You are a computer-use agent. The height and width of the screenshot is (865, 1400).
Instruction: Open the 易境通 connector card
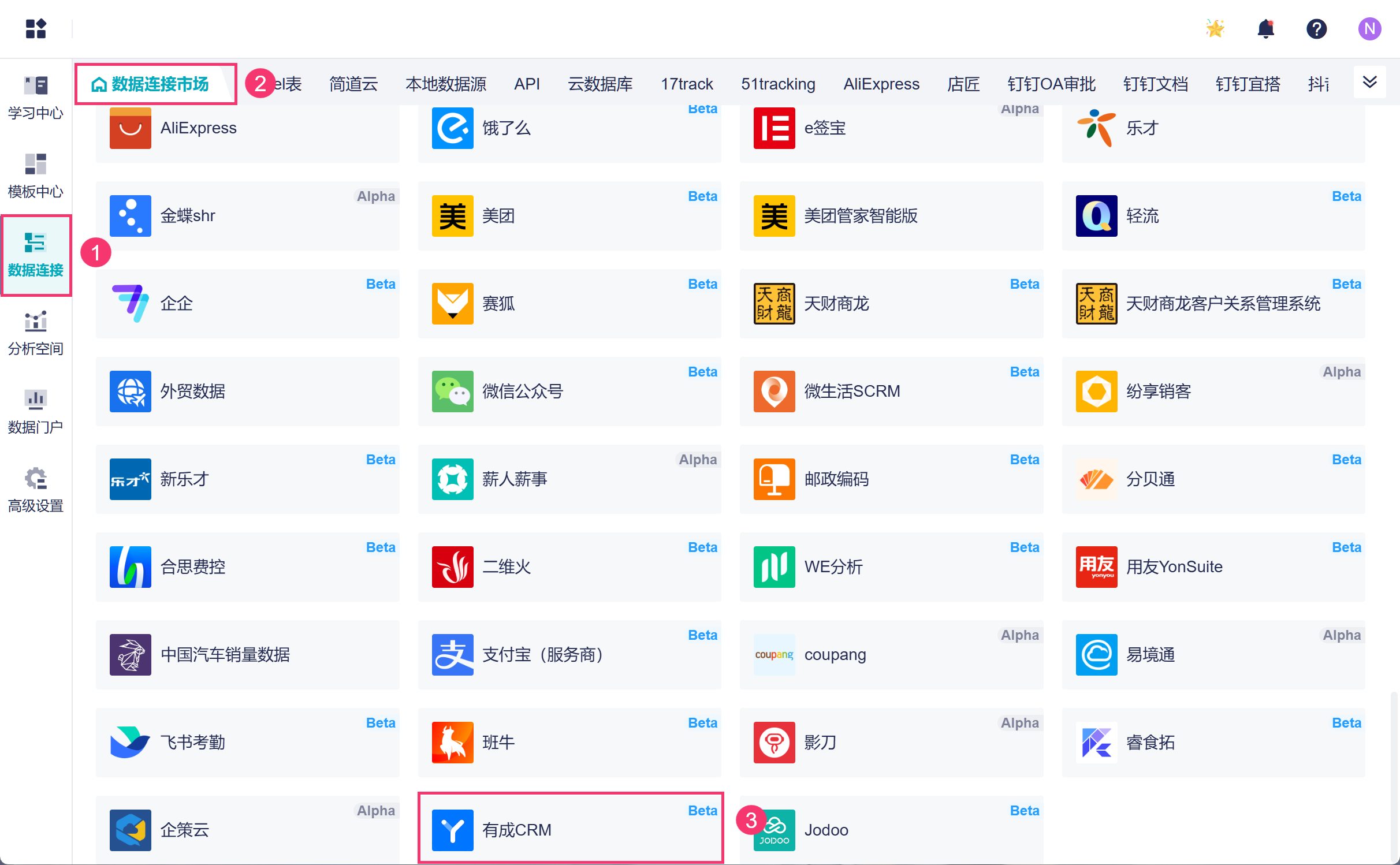click(x=1213, y=654)
